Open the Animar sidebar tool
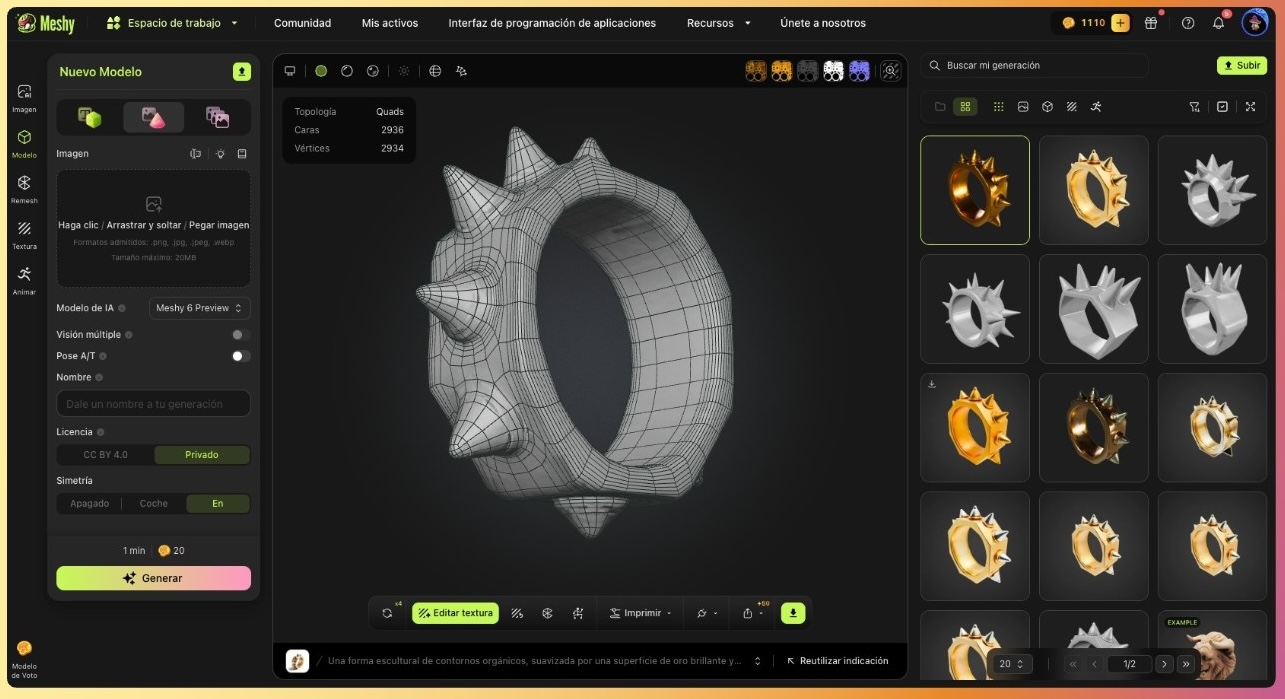Screen dimensions: 1285x699 click(x=24, y=279)
